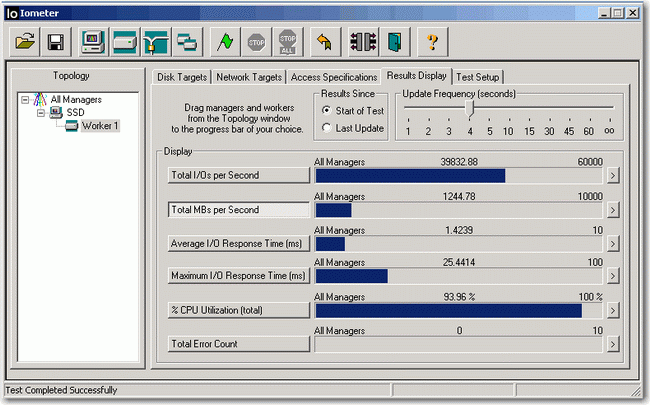
Task: Click the 1.4239 response time value
Action: [x=459, y=230]
